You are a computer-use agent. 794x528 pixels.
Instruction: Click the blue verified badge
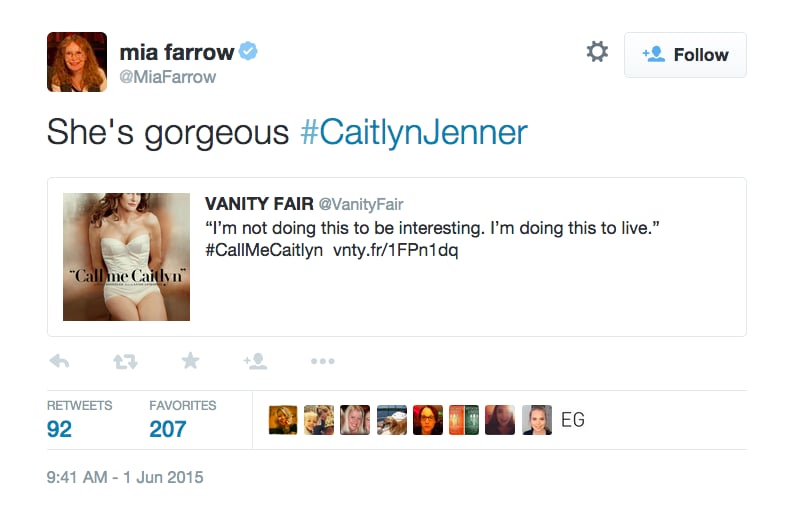point(248,51)
